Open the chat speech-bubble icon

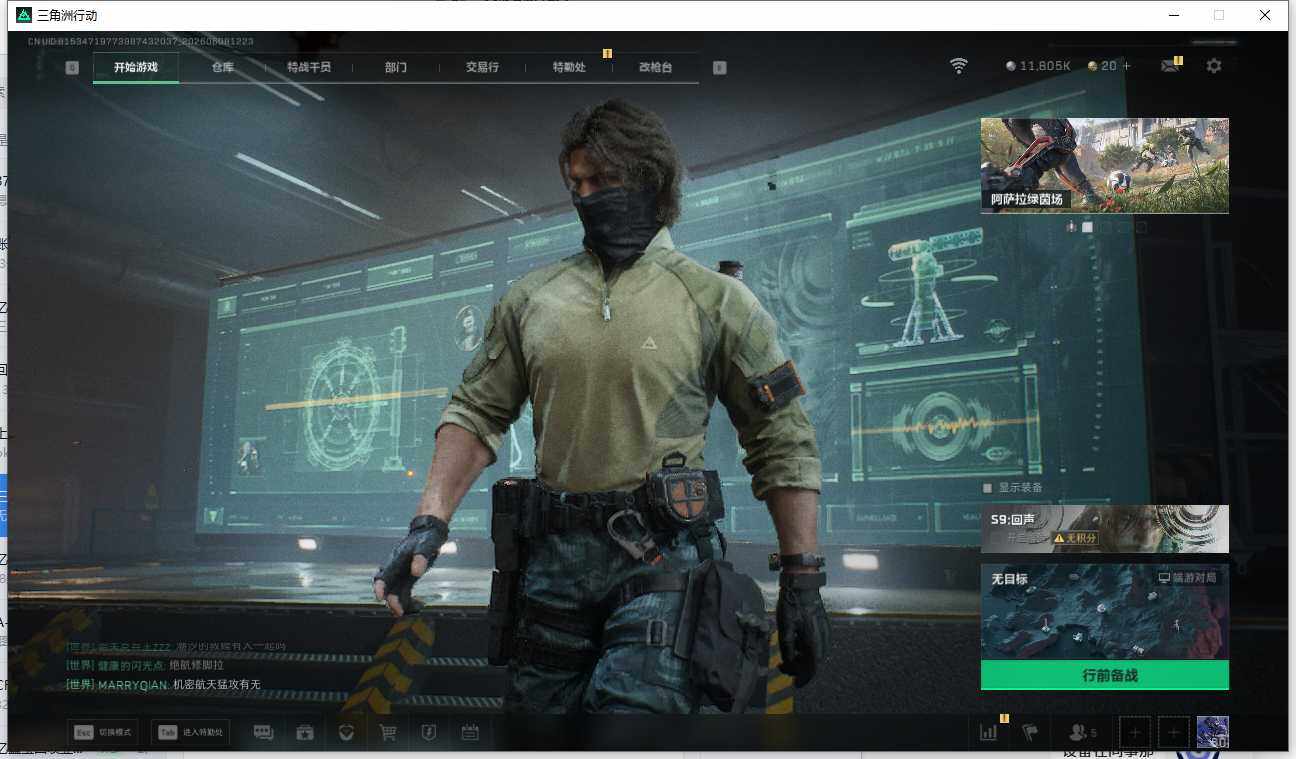point(264,733)
